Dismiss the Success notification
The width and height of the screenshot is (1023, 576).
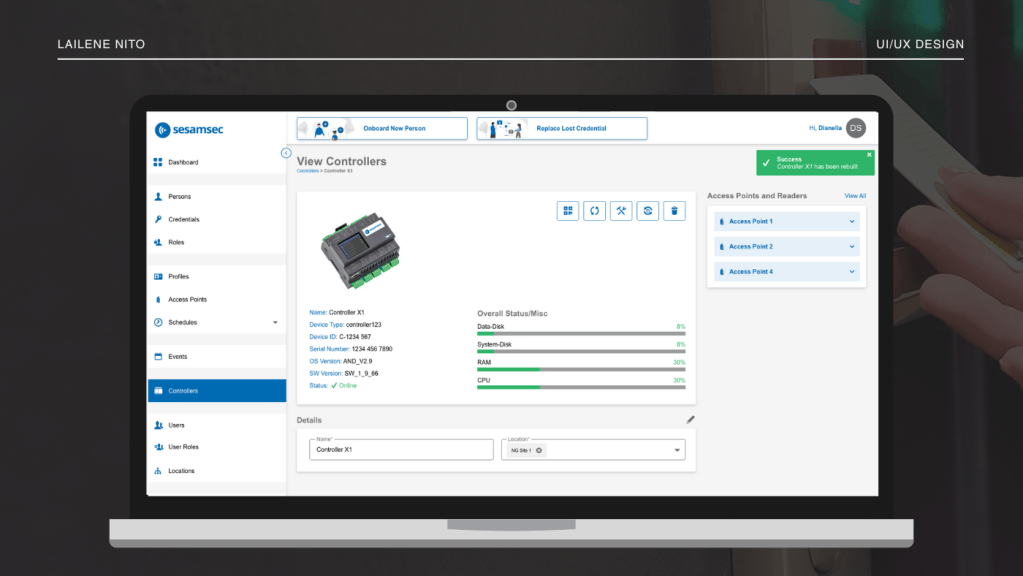[869, 155]
